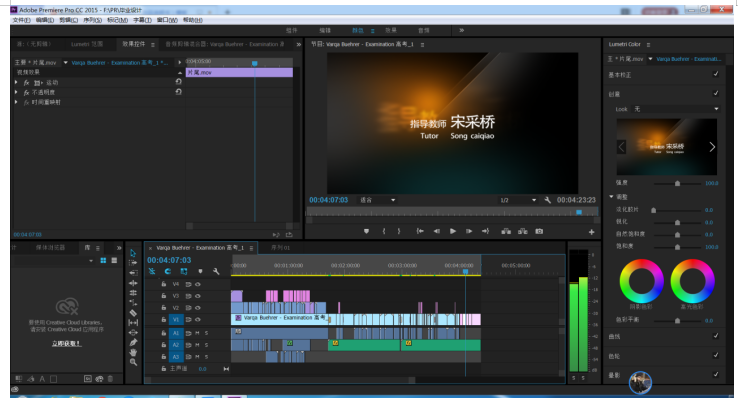738x403 pixels.
Task: Switch to the Lumetri 范围 tab
Action: (87, 44)
